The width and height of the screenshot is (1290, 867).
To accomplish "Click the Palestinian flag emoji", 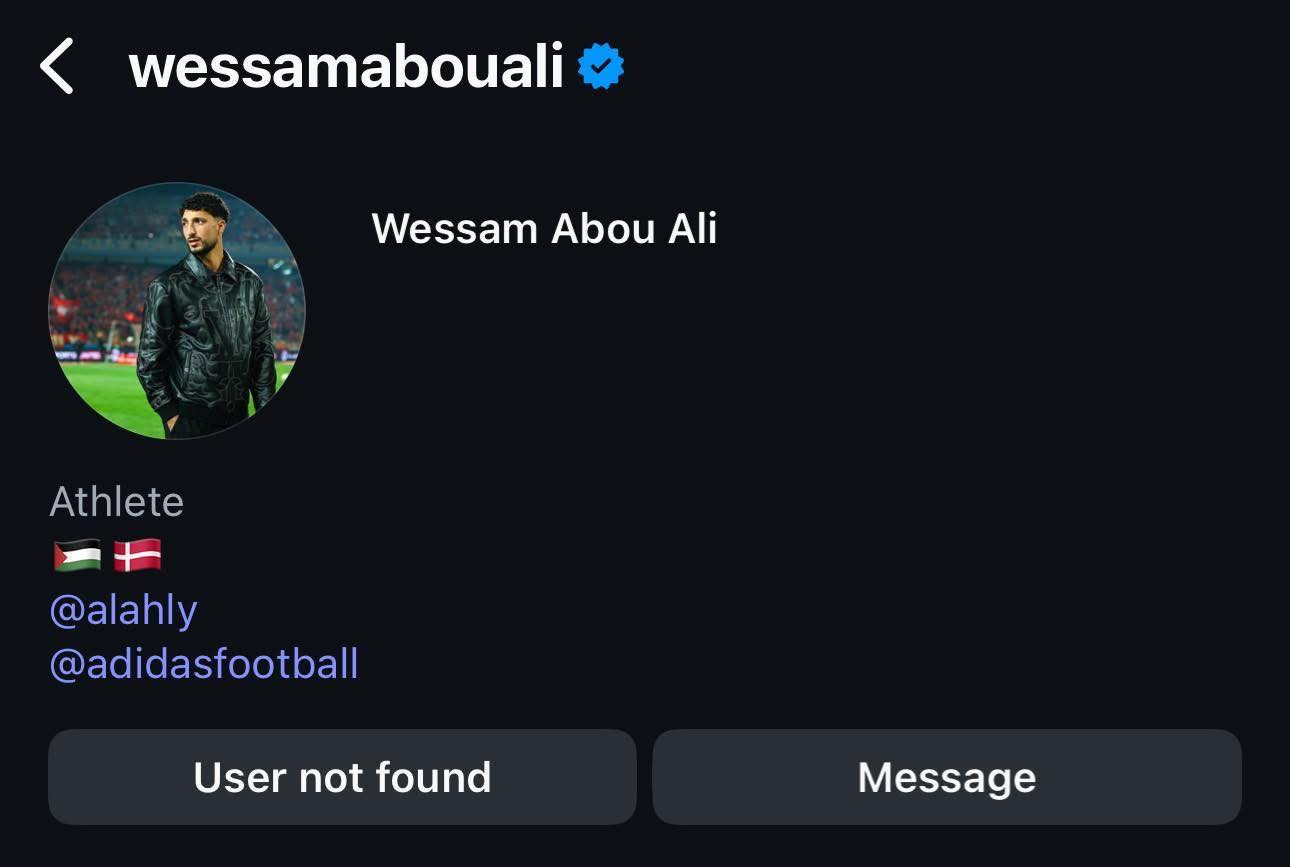I will tap(77, 555).
